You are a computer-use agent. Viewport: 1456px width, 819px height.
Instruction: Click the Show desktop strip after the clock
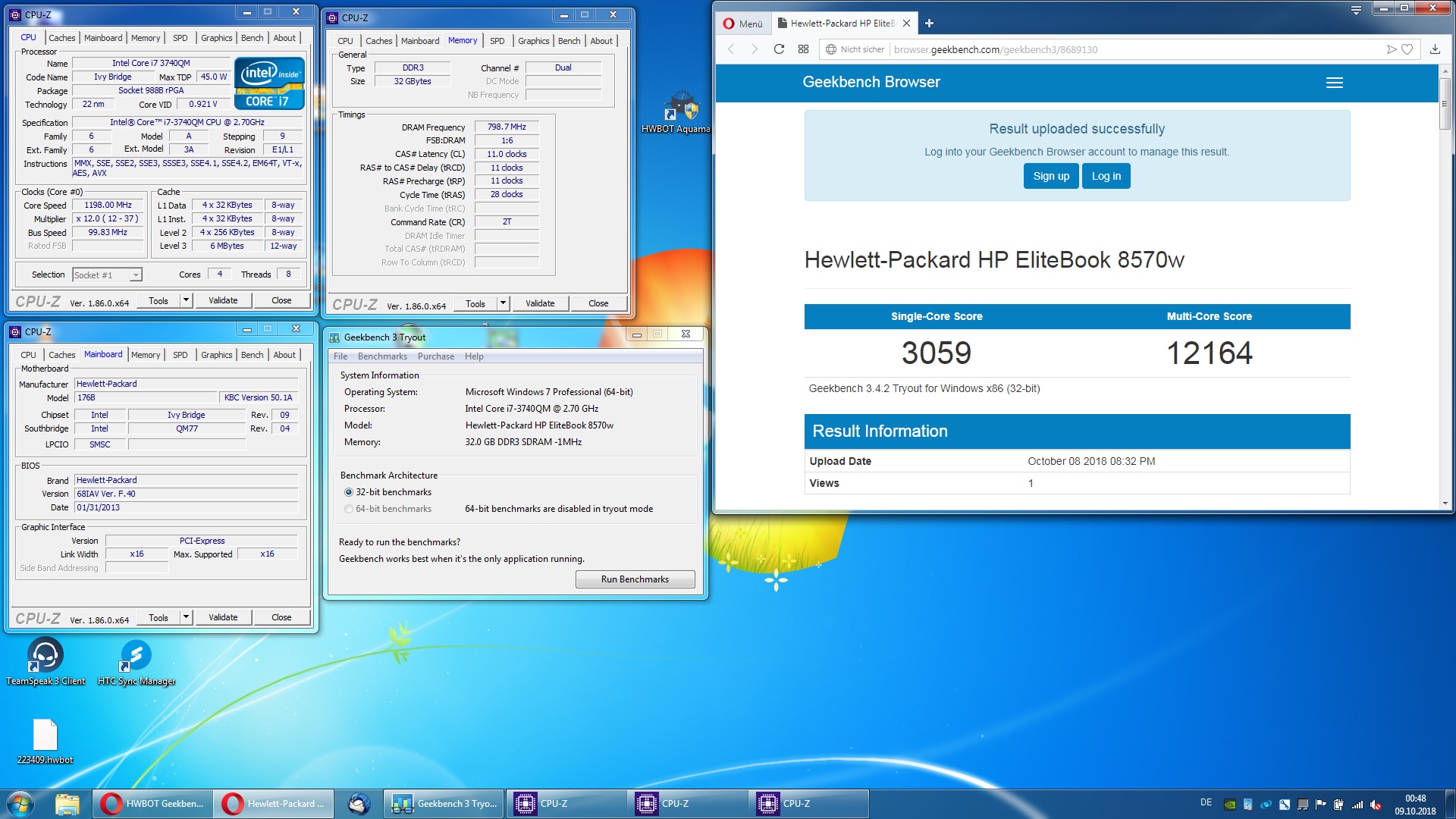point(1450,804)
